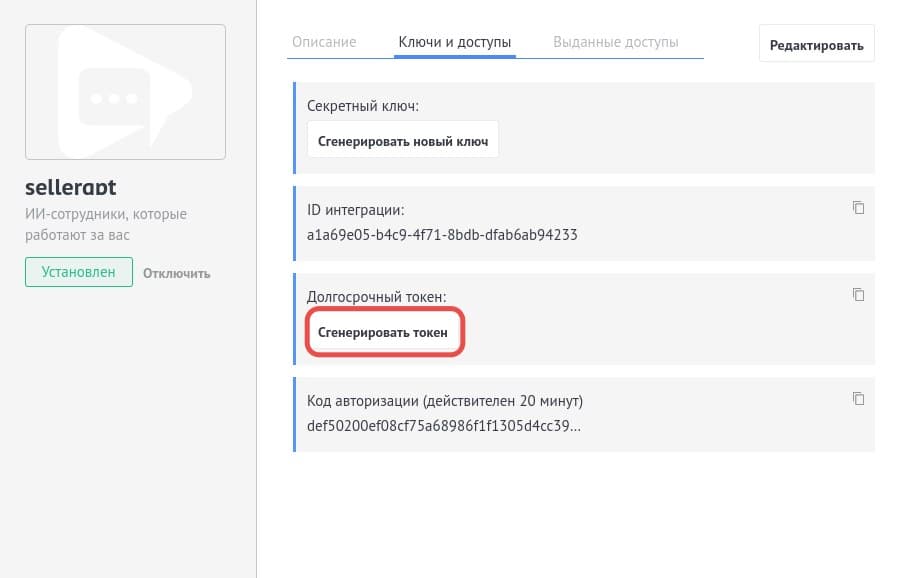Switch to the Выданные доступы tab
This screenshot has height=578, width=902.
tap(614, 42)
